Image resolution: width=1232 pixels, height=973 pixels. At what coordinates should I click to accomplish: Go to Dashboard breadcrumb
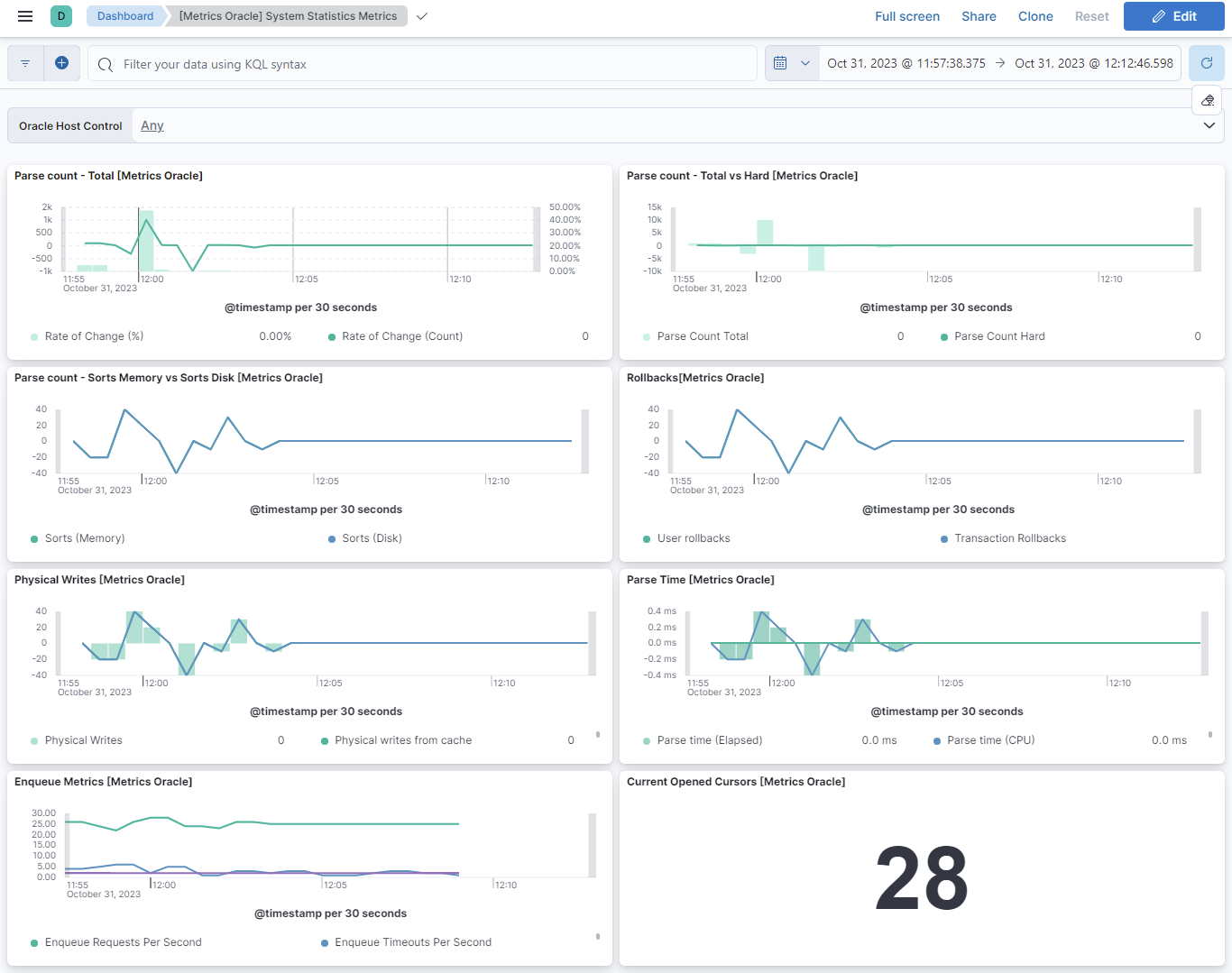click(x=125, y=16)
